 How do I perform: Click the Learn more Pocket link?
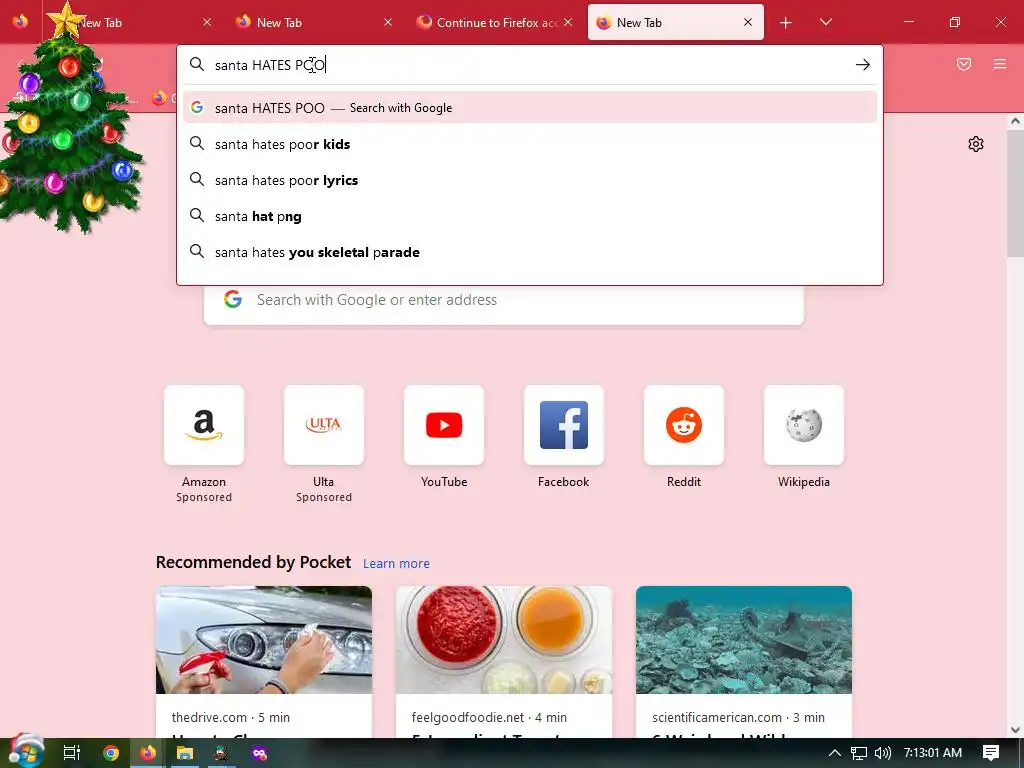coord(396,563)
